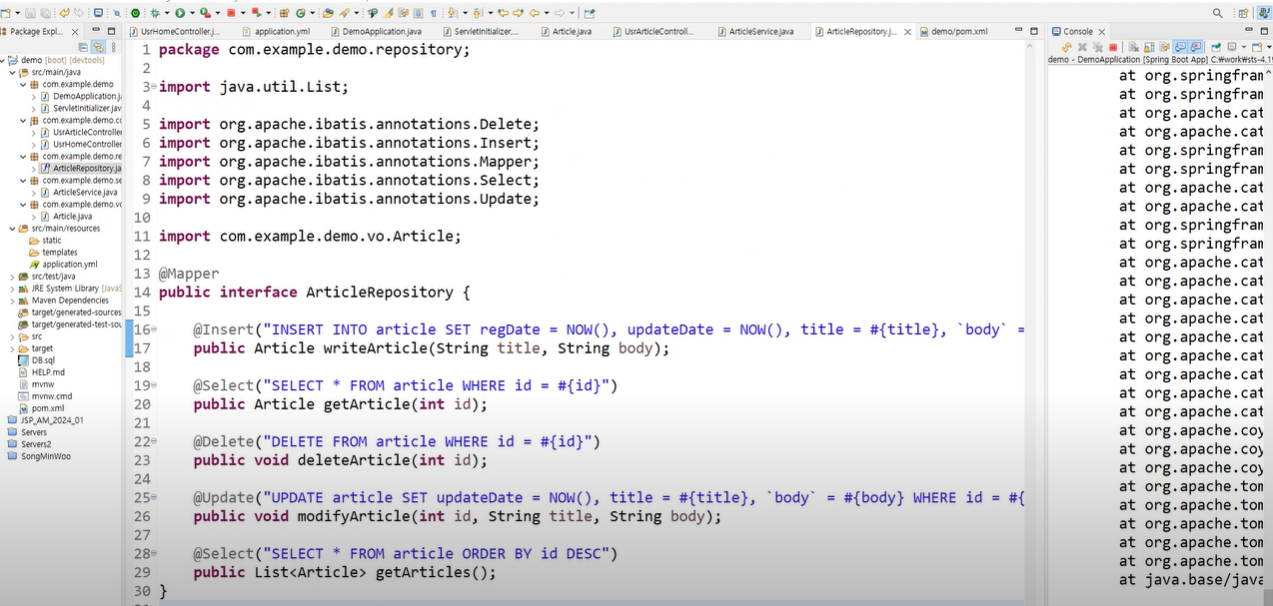Click the Pin Console icon
Screen dimensions: 1273x606
click(1216, 47)
